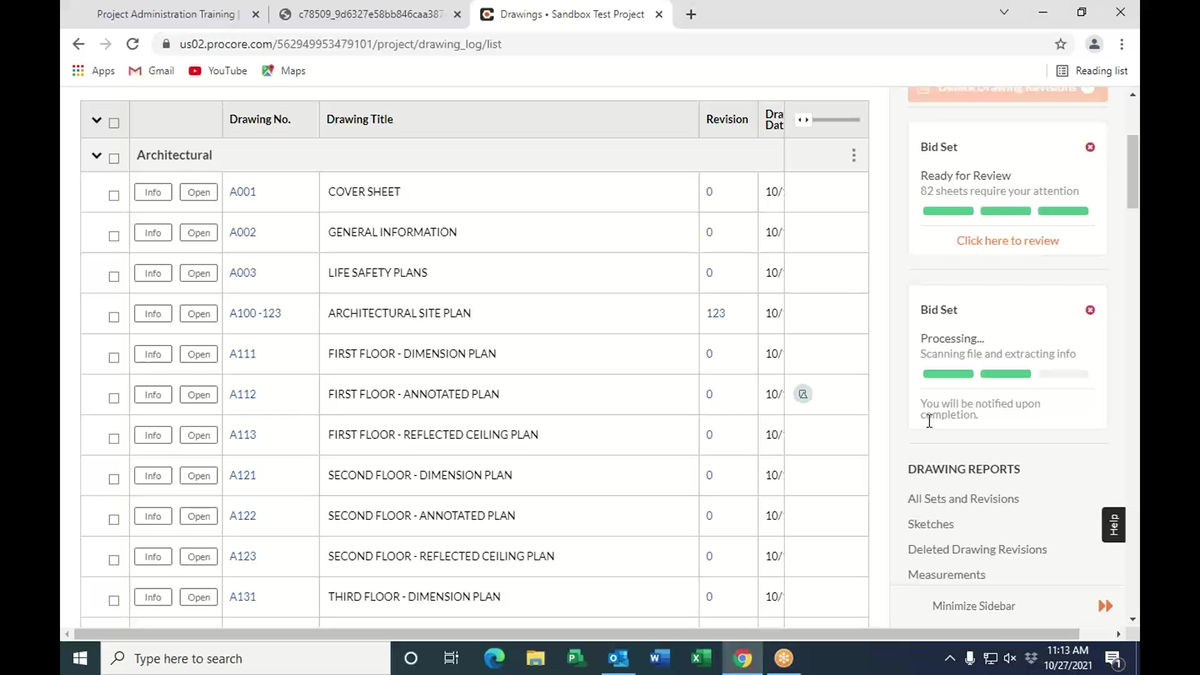Open the Sketches report link
The image size is (1200, 675).
tap(931, 524)
